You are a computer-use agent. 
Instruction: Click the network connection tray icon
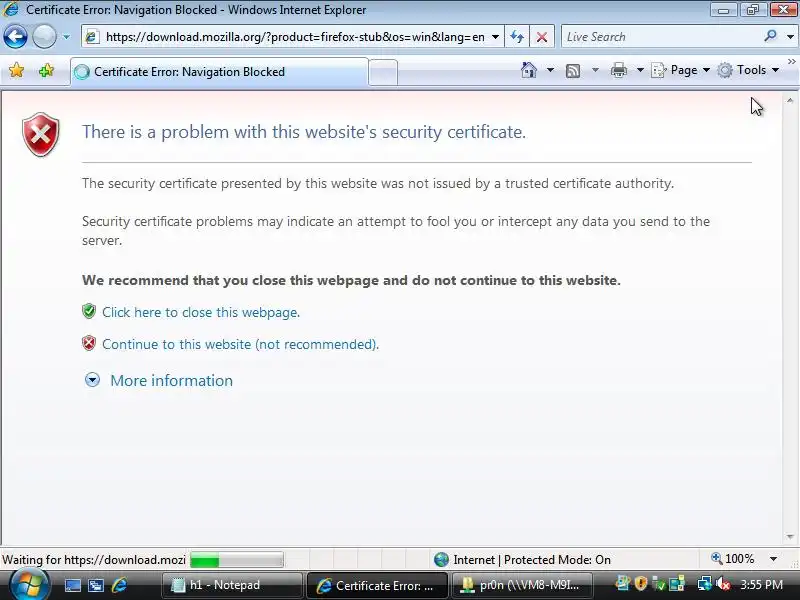(705, 585)
